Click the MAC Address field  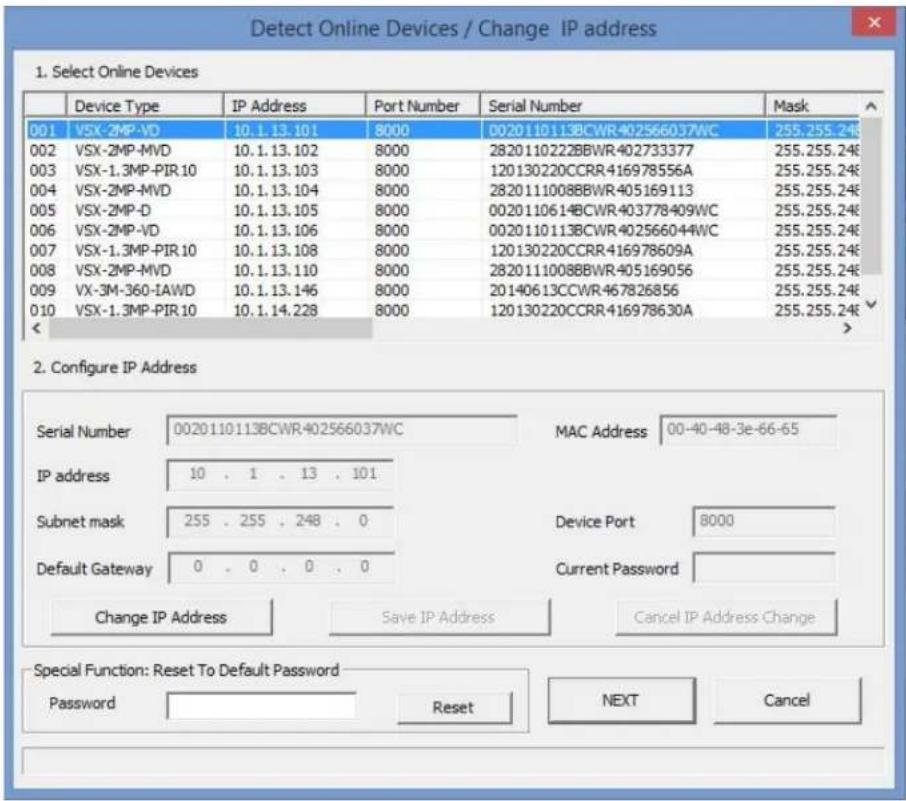(x=748, y=431)
